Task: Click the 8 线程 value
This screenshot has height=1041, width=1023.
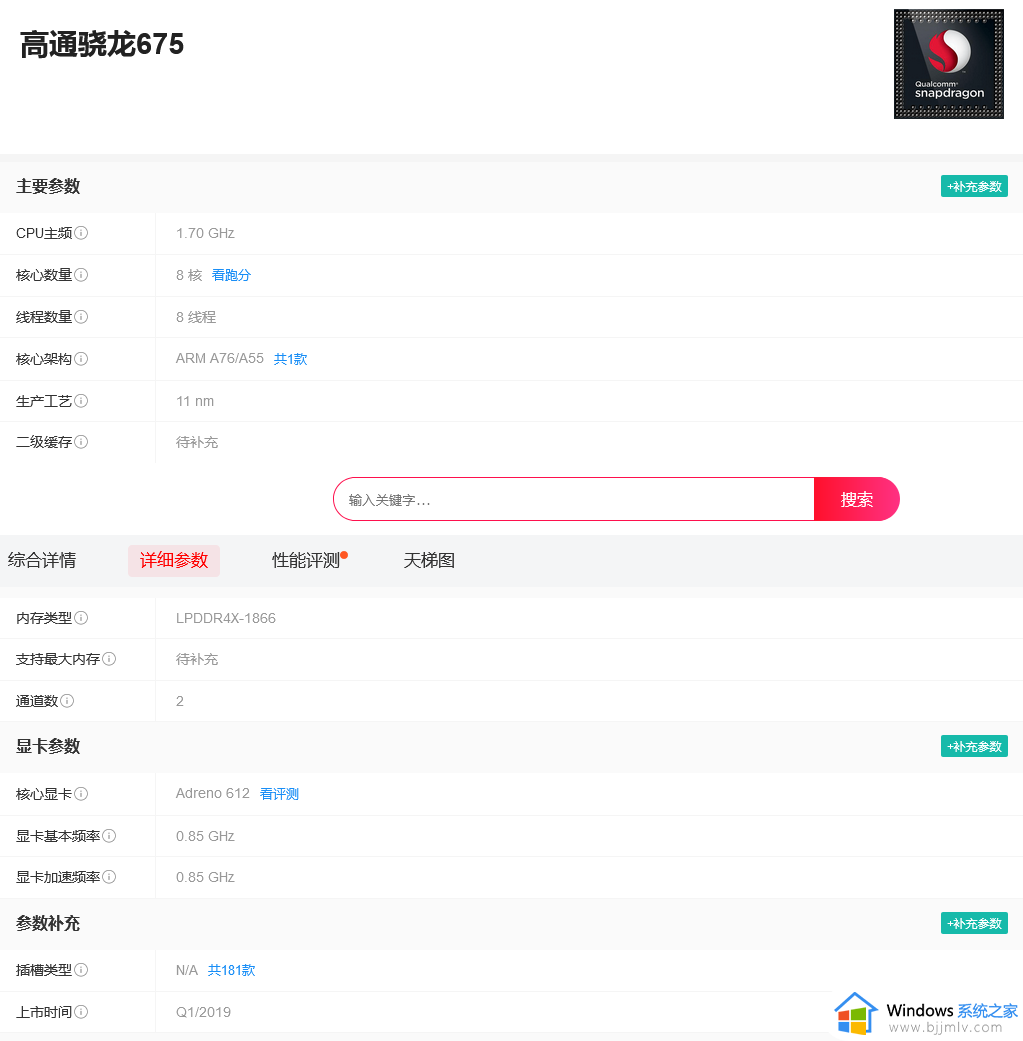Action: 196,317
